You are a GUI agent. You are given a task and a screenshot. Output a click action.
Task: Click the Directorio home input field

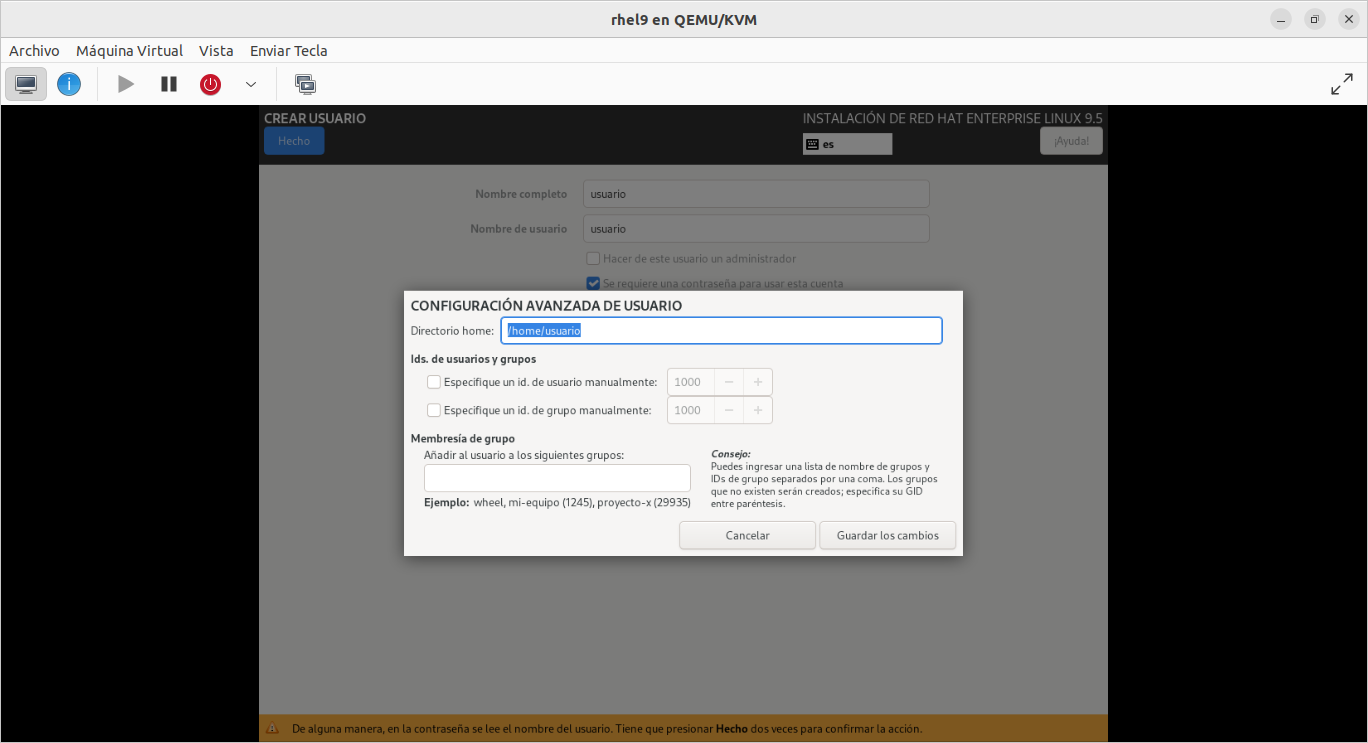point(721,331)
